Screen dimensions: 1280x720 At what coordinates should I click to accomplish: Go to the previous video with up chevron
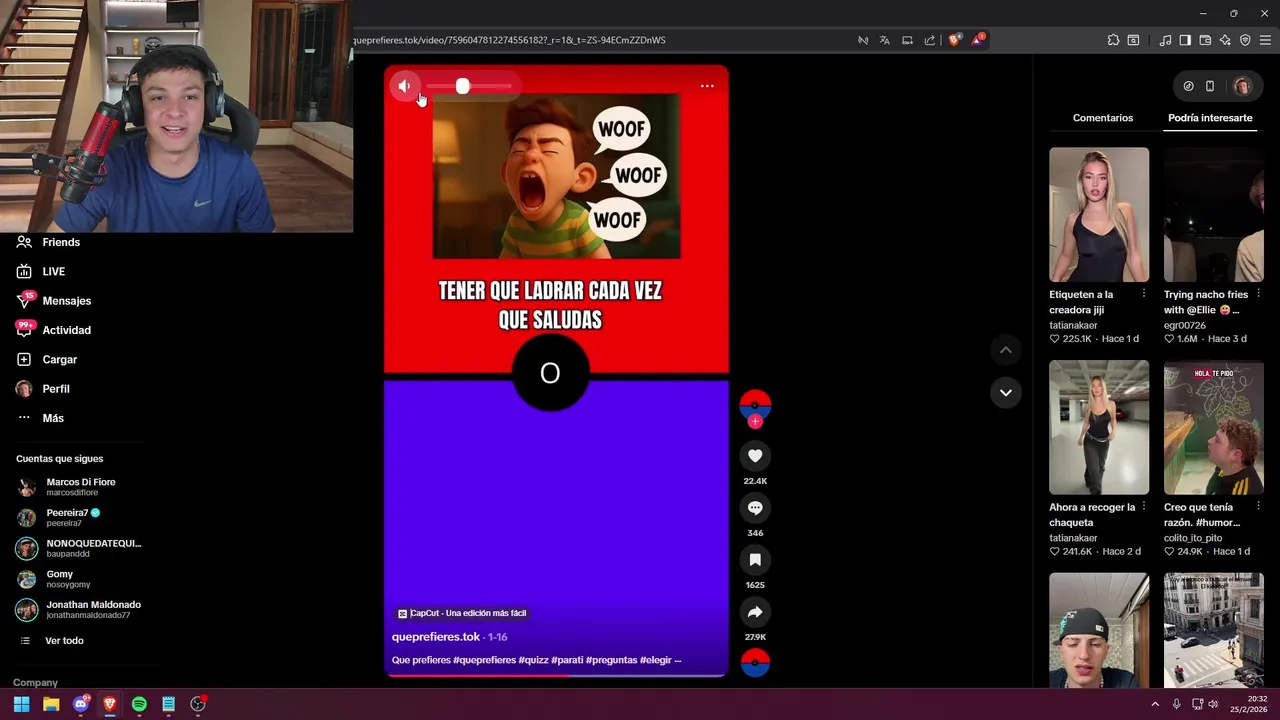pyautogui.click(x=1006, y=350)
